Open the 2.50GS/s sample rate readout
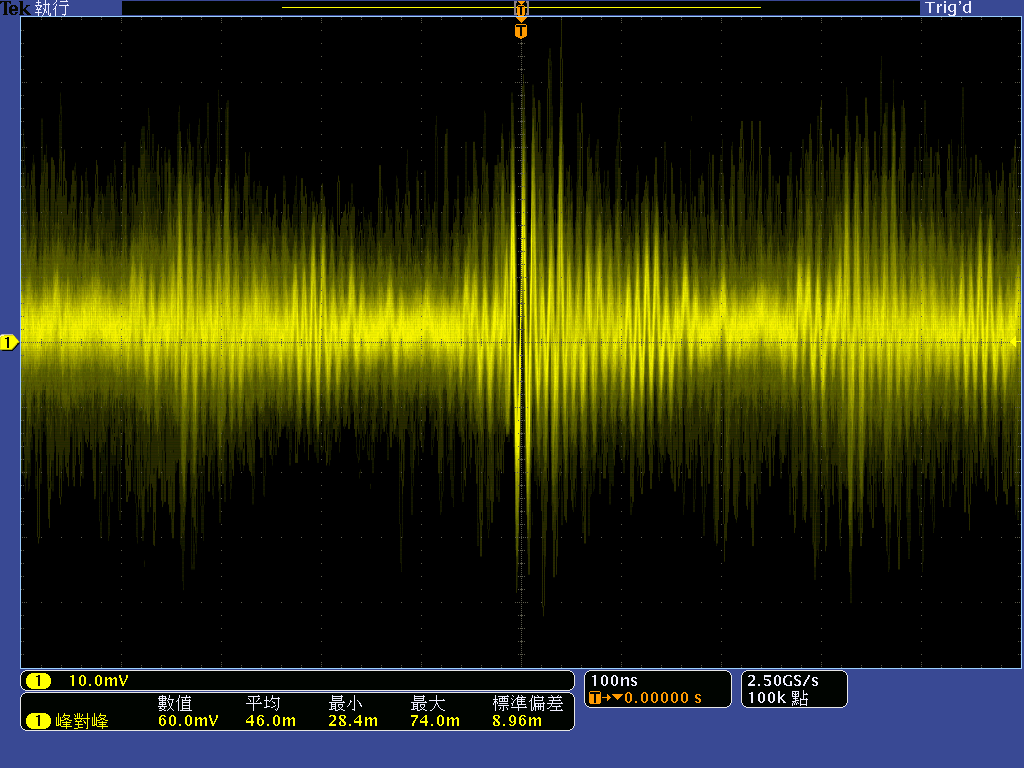Viewport: 1024px width, 768px height. [780, 680]
